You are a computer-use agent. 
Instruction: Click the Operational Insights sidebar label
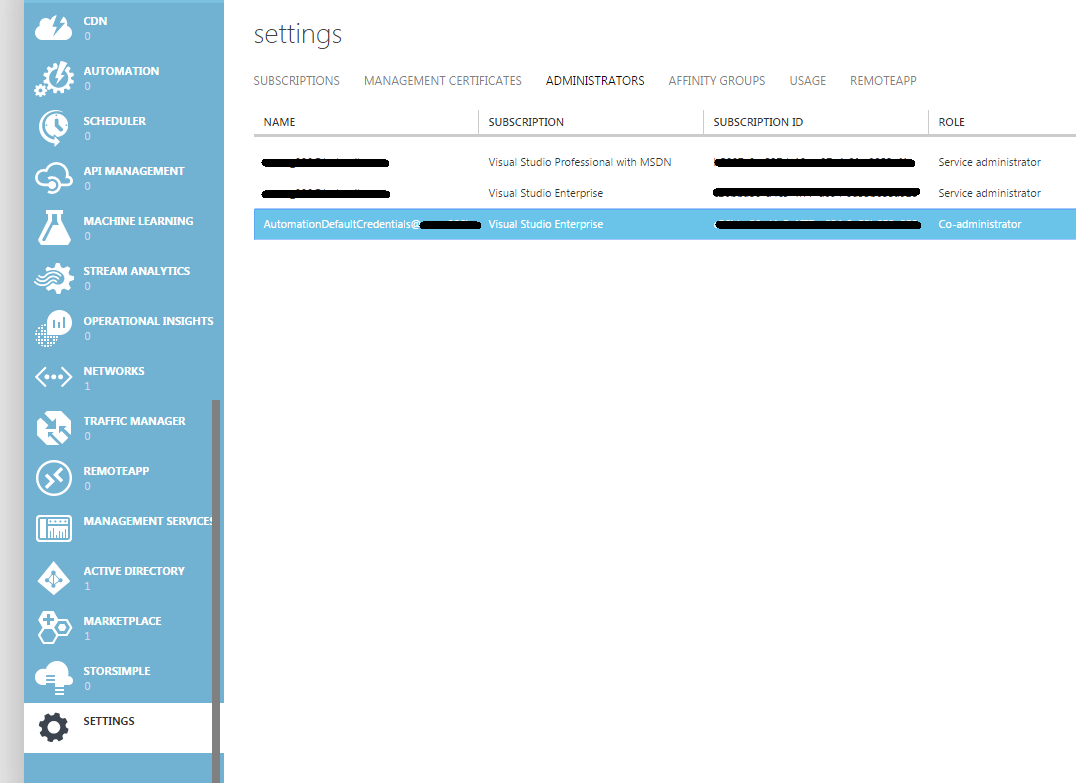148,321
